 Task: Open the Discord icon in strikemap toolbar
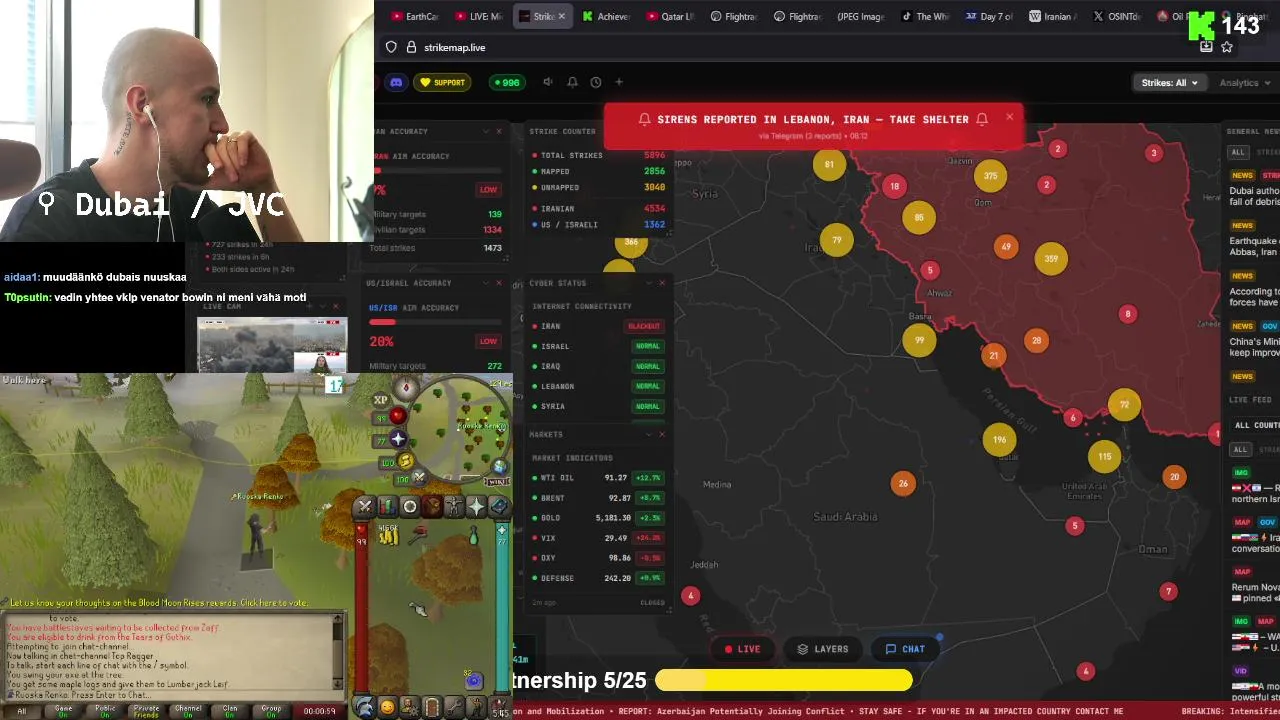(x=396, y=83)
